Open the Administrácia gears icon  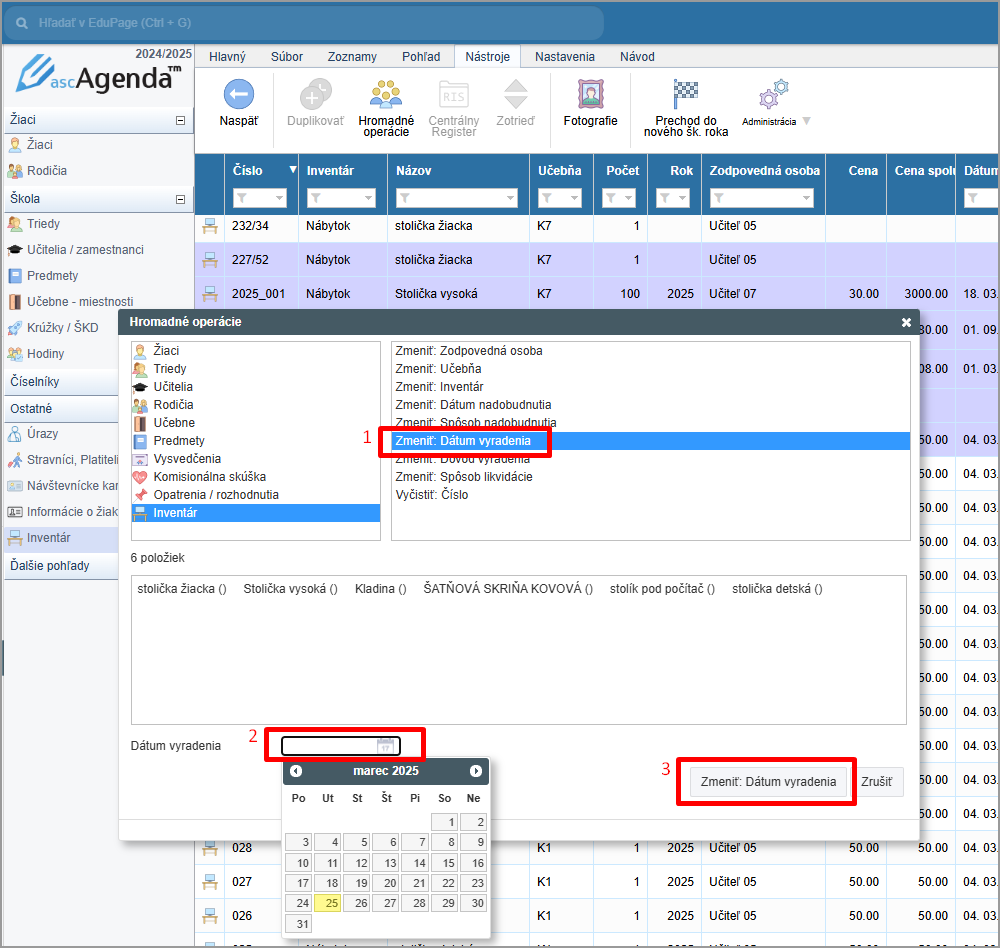pos(774,94)
